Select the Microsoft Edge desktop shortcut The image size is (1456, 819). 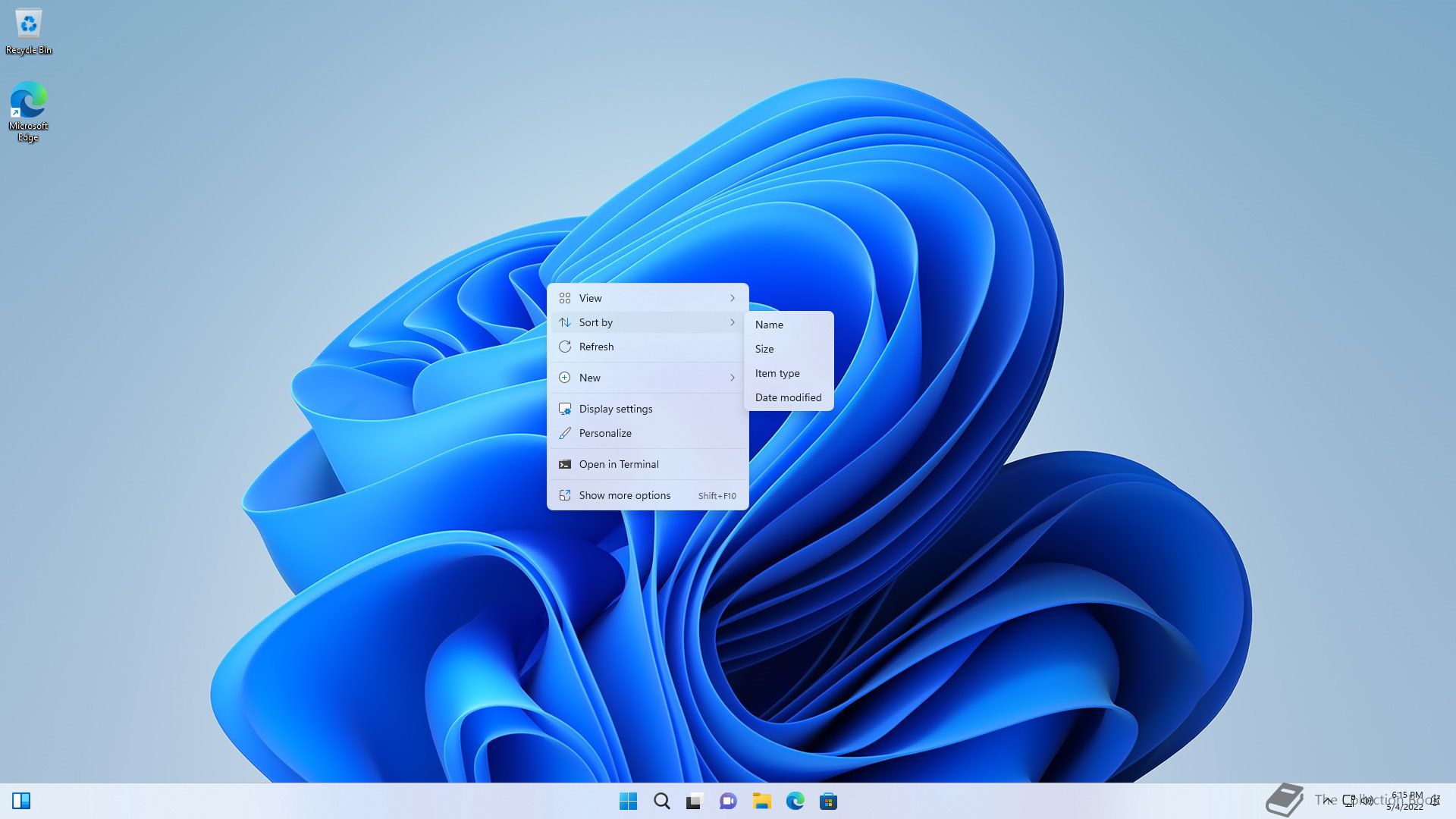coord(28,111)
